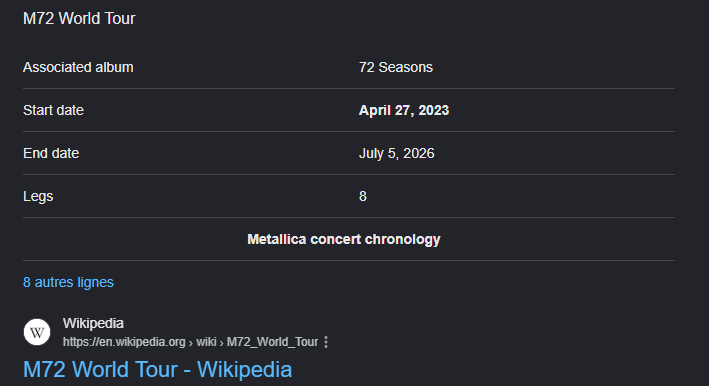Click the bold 'April 27, 2023' date

(x=404, y=110)
